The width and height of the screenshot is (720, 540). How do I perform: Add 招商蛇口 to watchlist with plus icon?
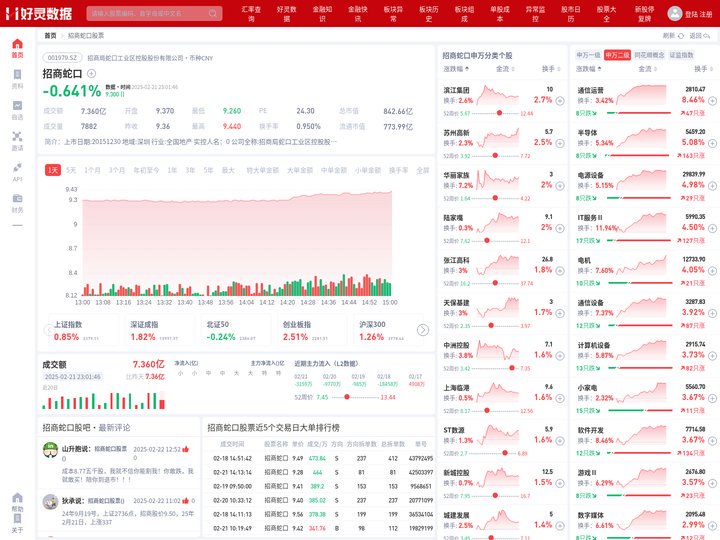pyautogui.click(x=91, y=73)
